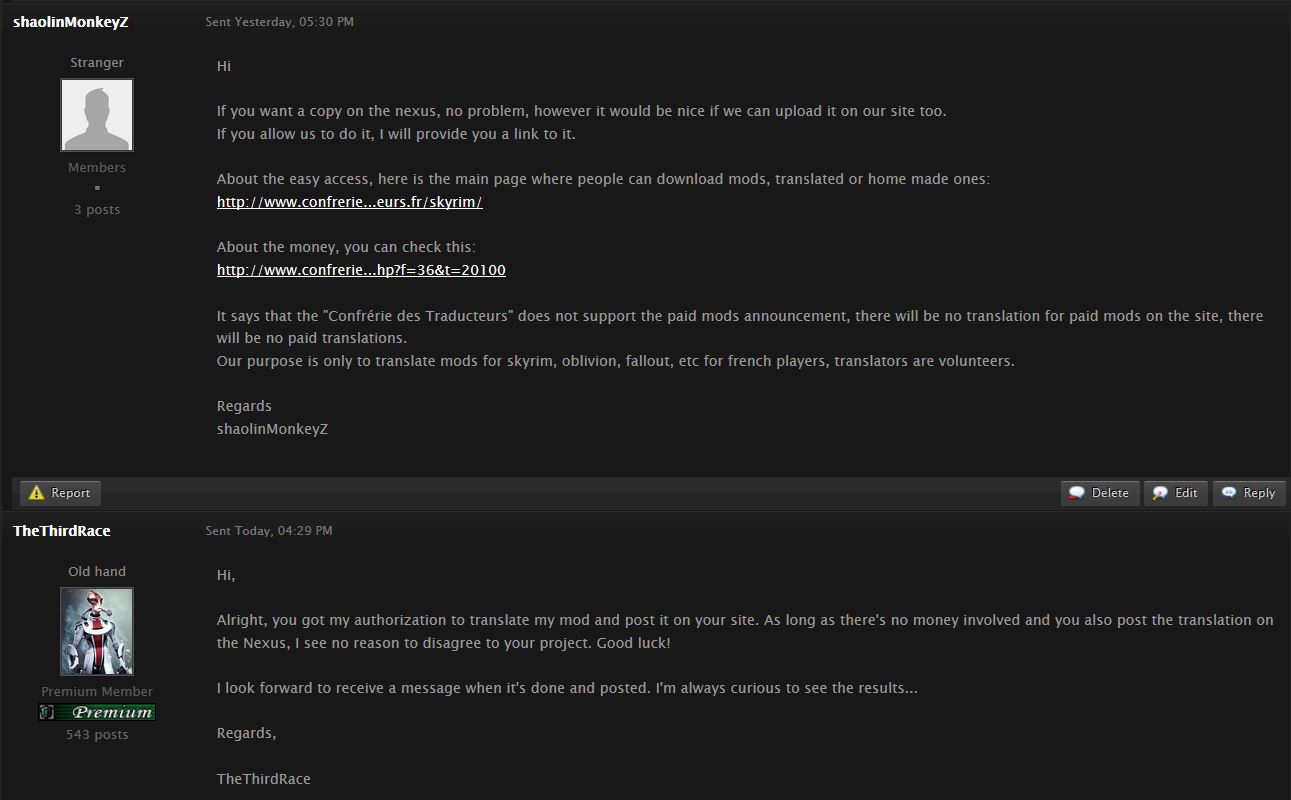Click the 3 posts count
Image resolution: width=1291 pixels, height=800 pixels.
pos(97,210)
